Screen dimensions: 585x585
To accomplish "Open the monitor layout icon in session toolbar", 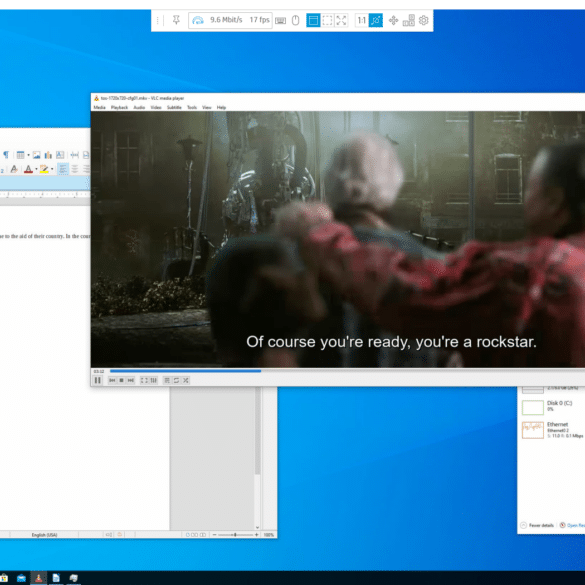I will click(409, 20).
